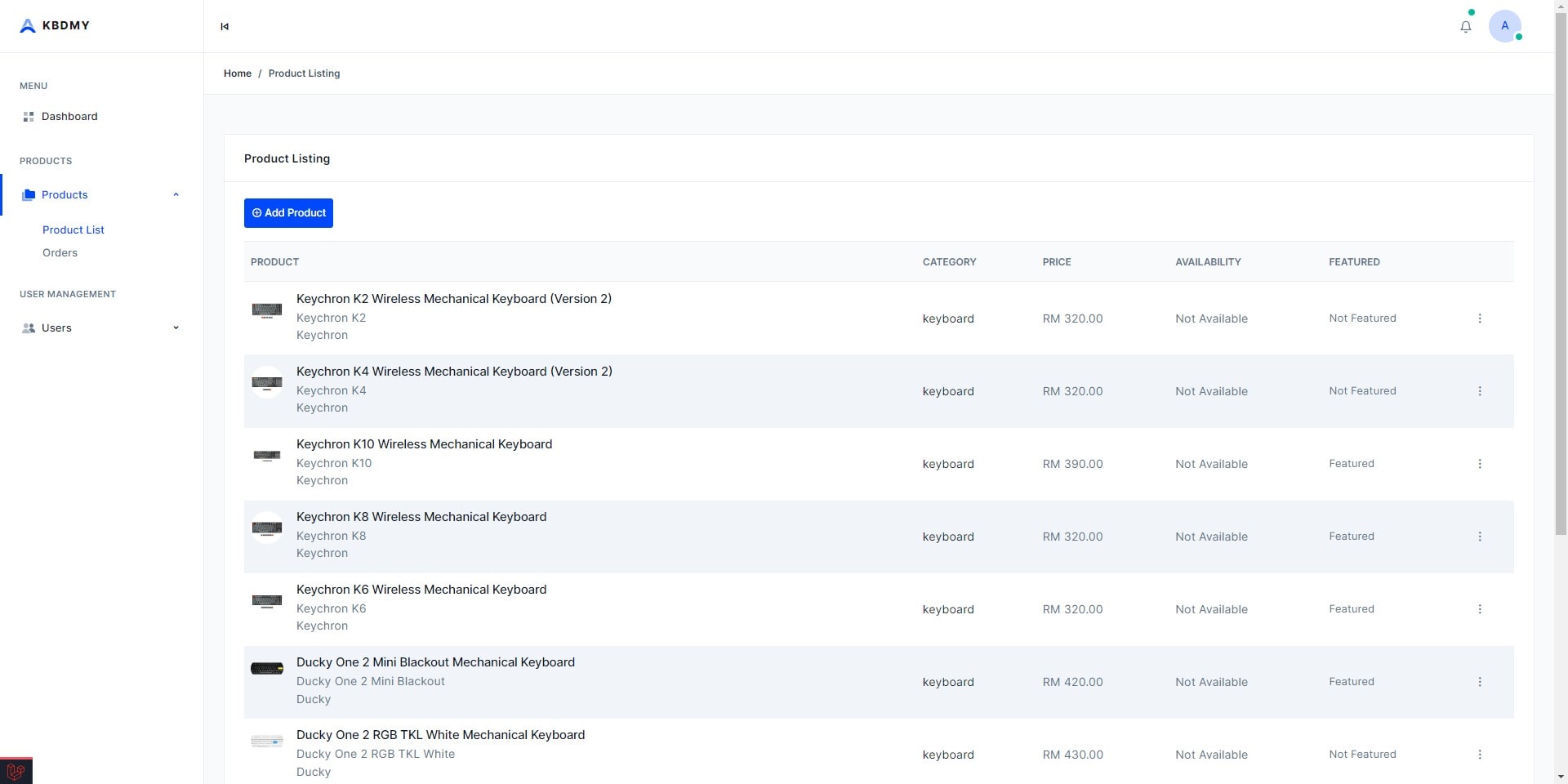1568x784 pixels.
Task: Click the FEATURED column header
Action: point(1354,262)
